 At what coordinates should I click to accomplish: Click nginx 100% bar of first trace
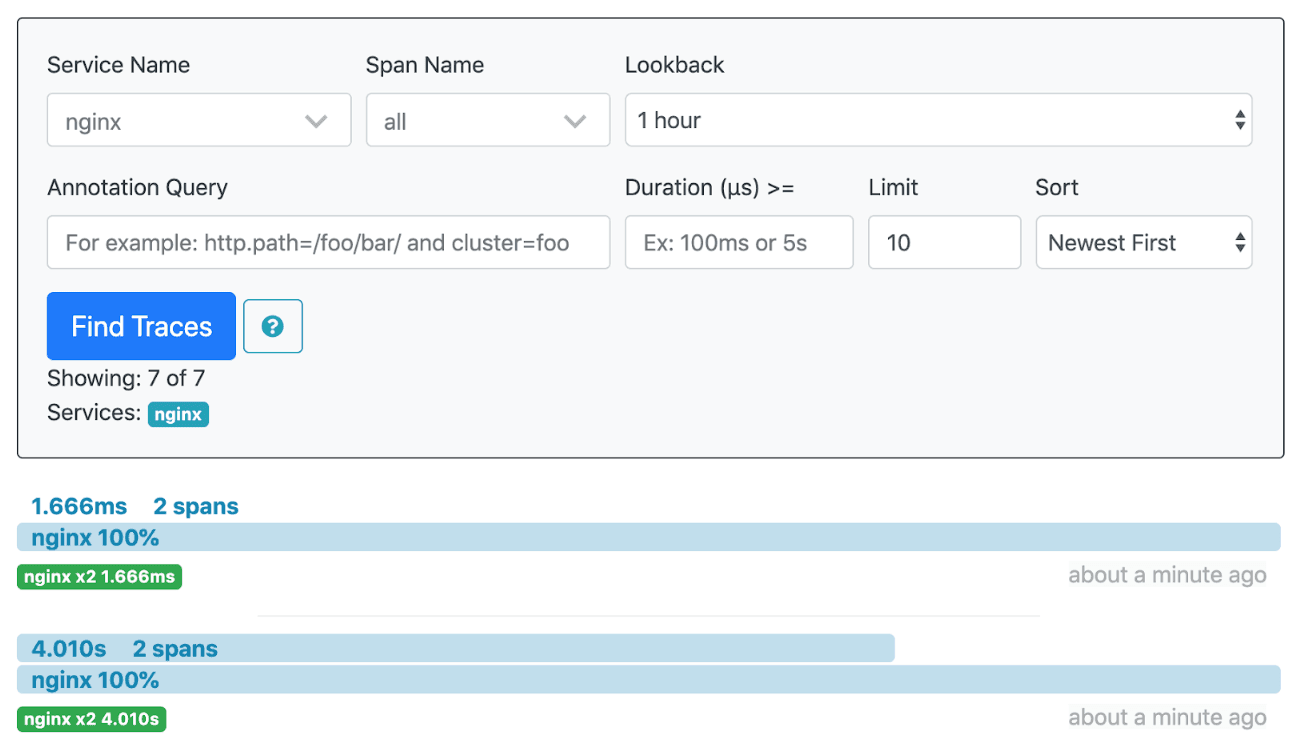pyautogui.click(x=648, y=538)
